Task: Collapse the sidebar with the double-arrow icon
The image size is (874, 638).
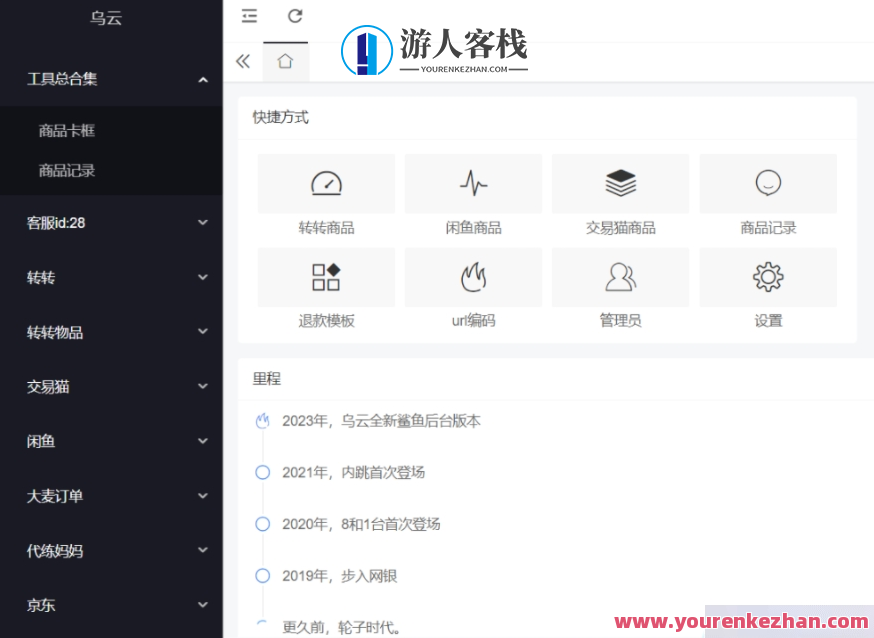Action: (242, 60)
